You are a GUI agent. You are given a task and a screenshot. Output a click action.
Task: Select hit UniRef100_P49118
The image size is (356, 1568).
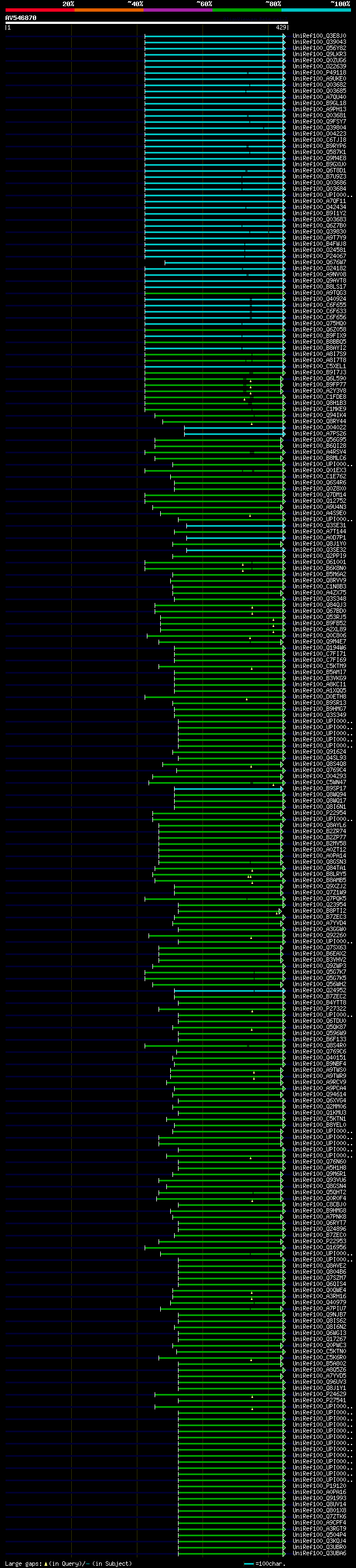319,72
